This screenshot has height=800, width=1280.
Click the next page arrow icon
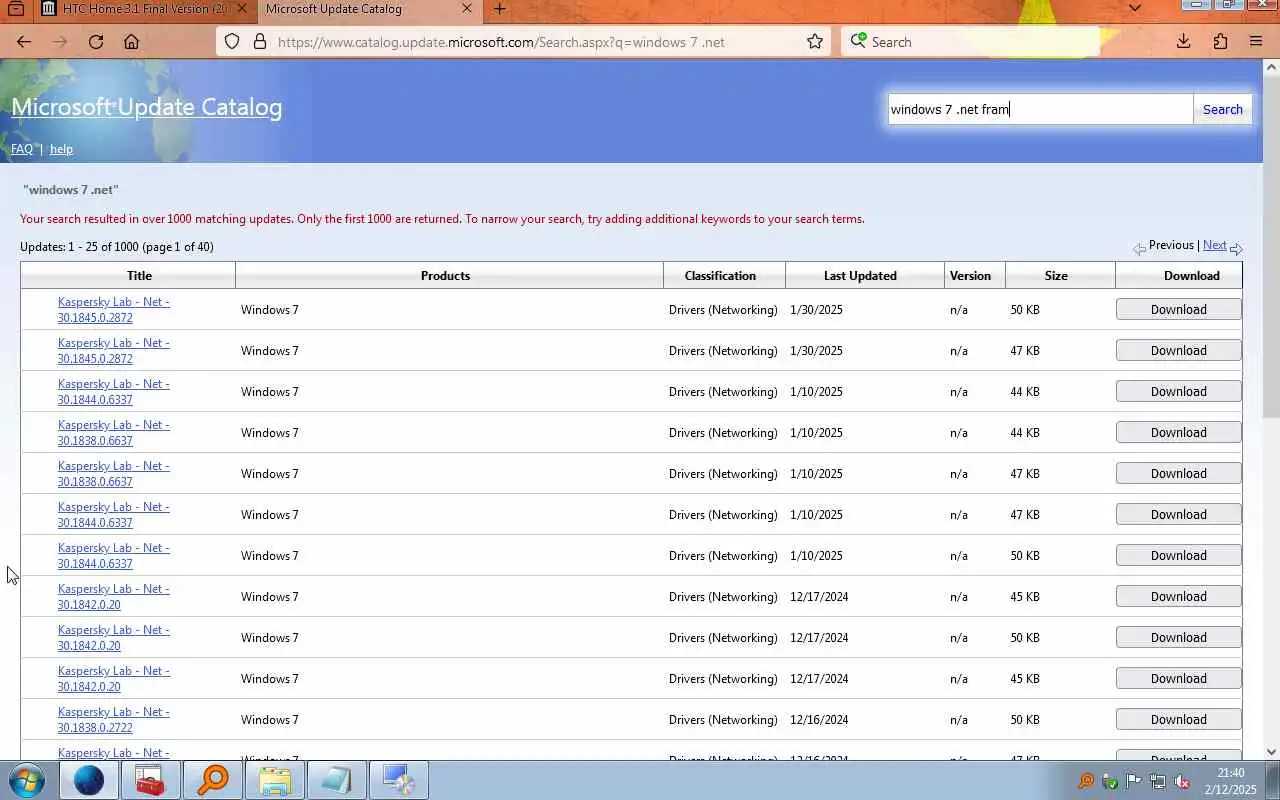(1236, 248)
